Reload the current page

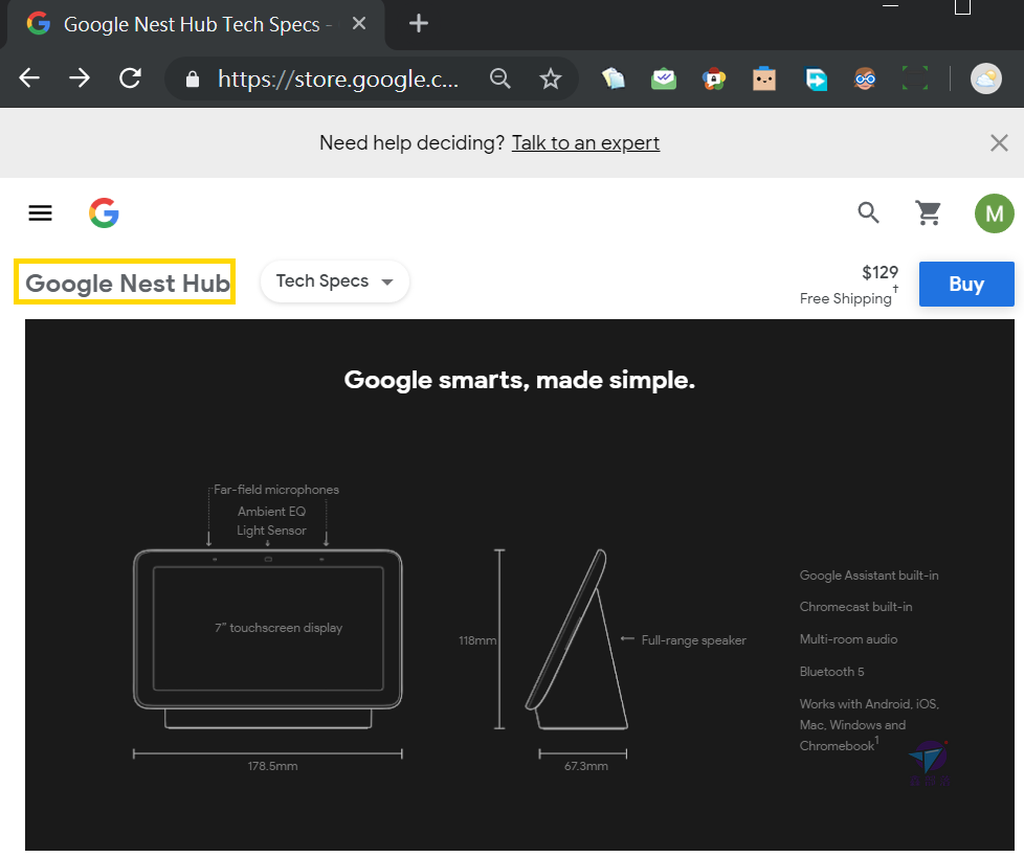[x=130, y=78]
